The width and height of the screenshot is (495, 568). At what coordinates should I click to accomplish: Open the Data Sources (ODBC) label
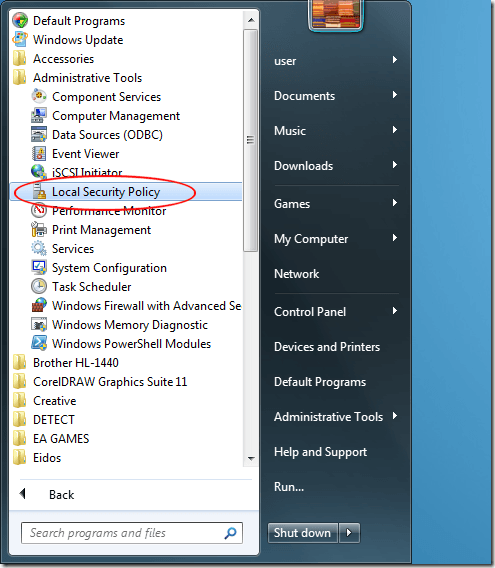(107, 135)
